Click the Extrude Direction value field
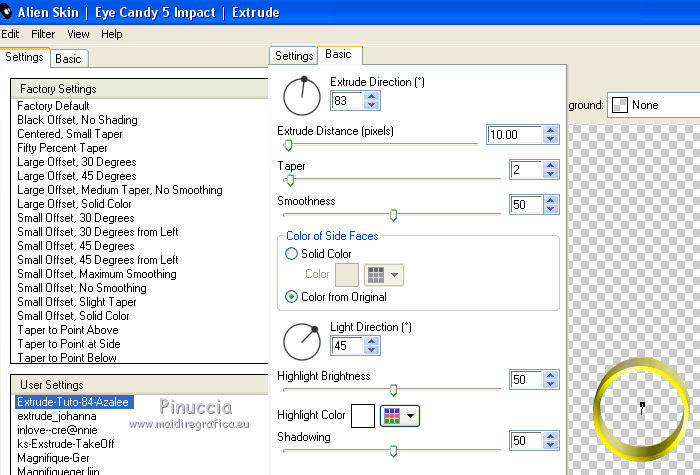This screenshot has height=475, width=700. coord(347,100)
